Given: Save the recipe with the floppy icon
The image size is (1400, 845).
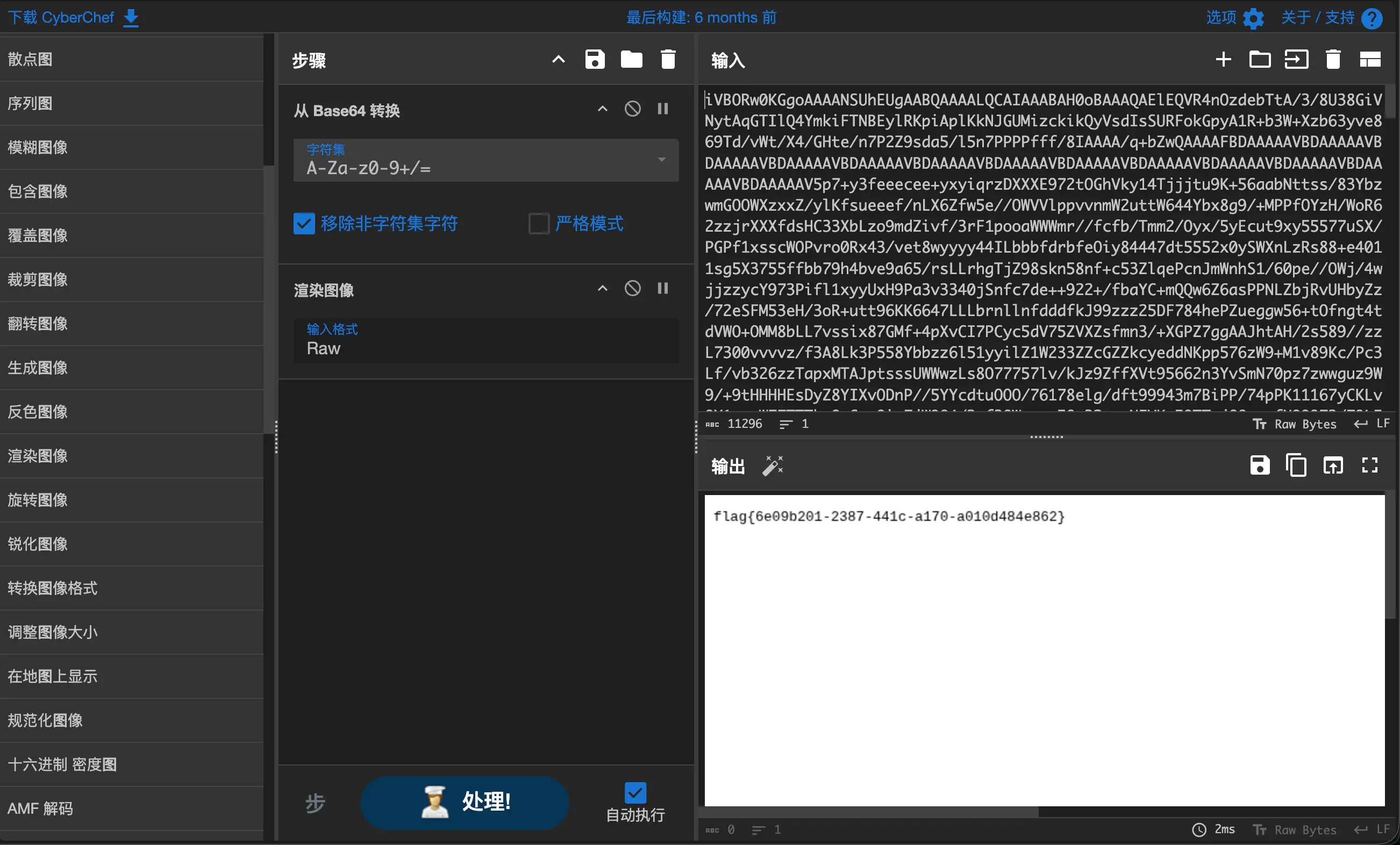Looking at the screenshot, I should pos(594,60).
